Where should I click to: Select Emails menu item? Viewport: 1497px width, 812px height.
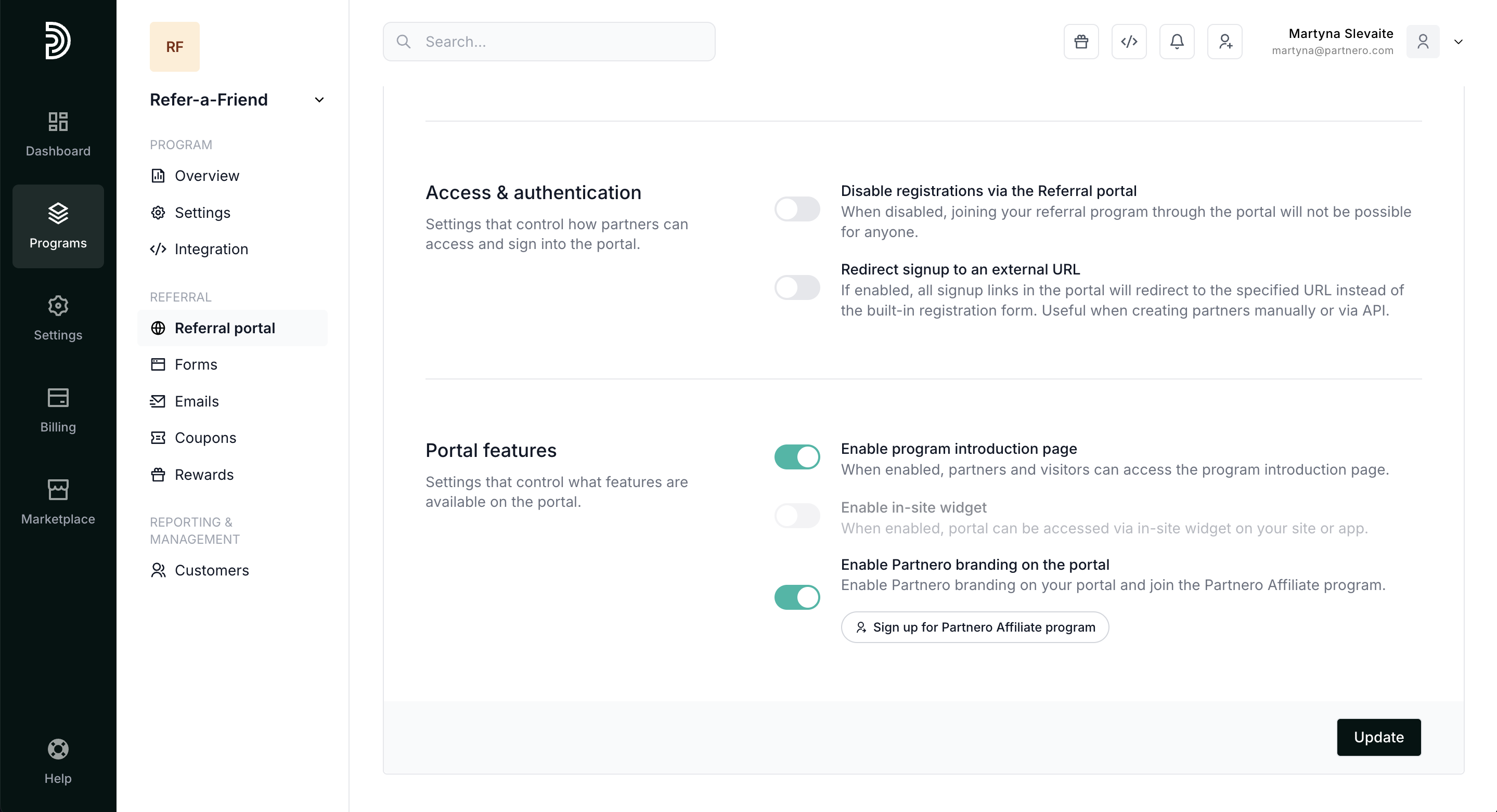(197, 401)
